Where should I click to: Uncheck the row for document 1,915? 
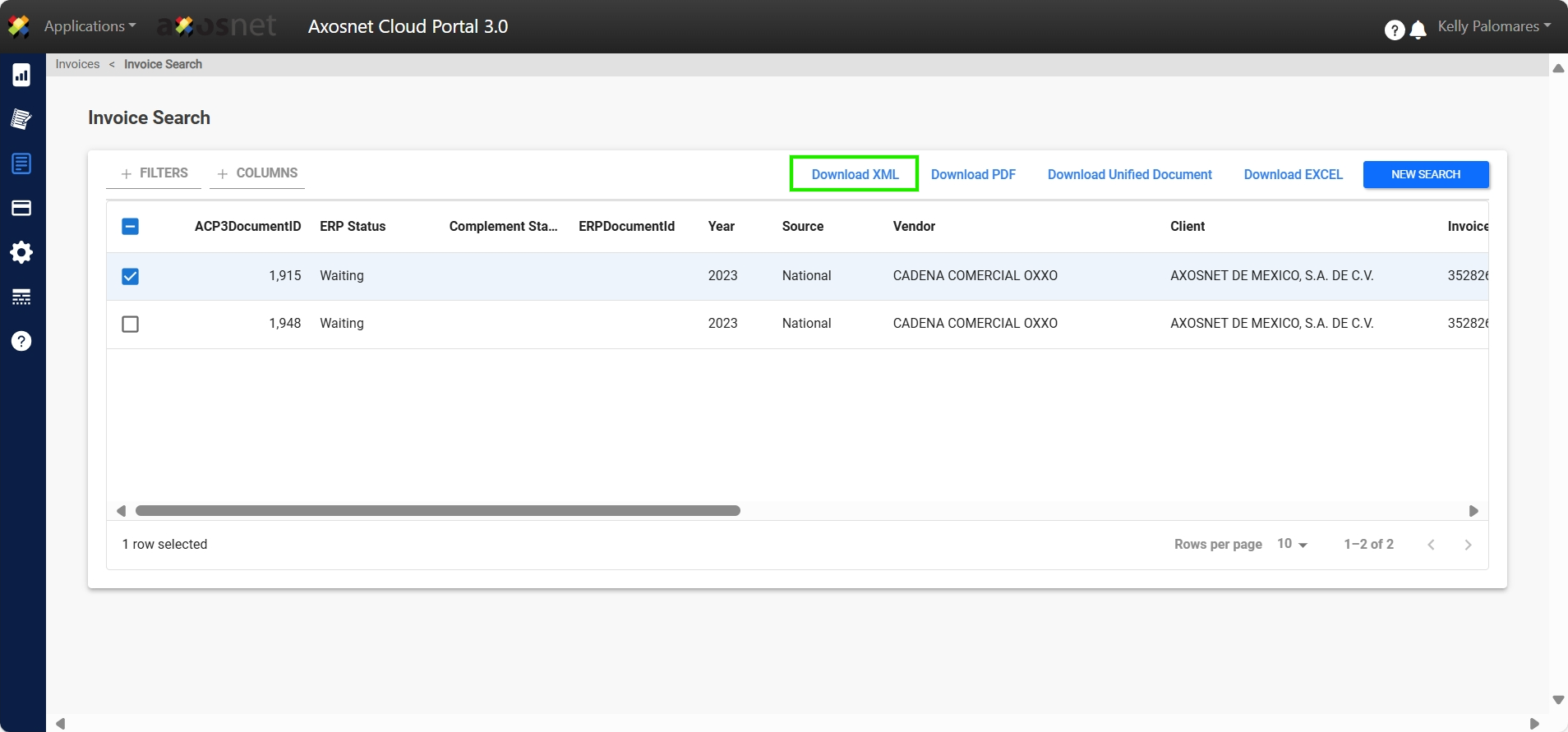coord(130,276)
